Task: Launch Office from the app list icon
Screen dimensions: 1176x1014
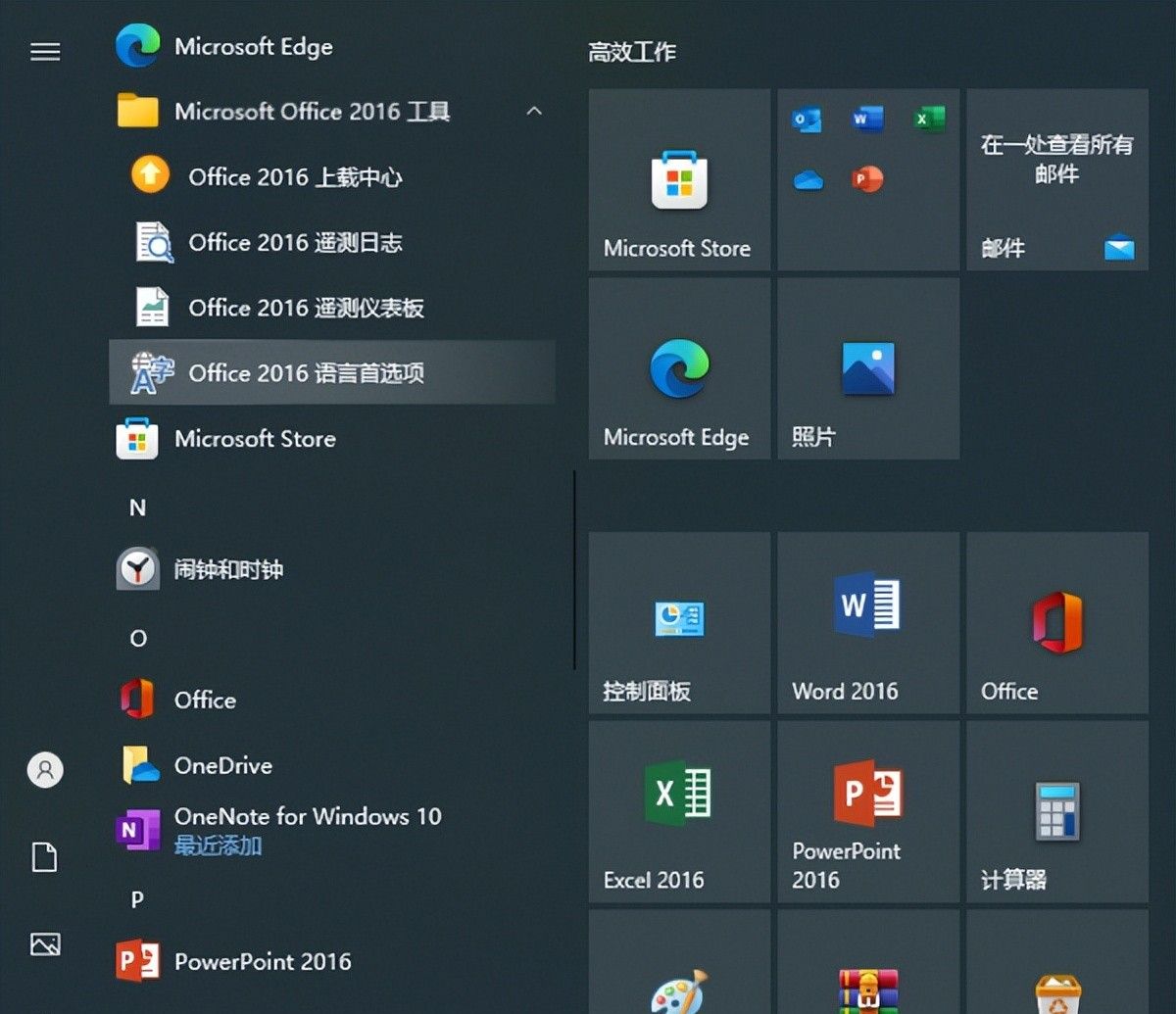Action: coord(137,700)
